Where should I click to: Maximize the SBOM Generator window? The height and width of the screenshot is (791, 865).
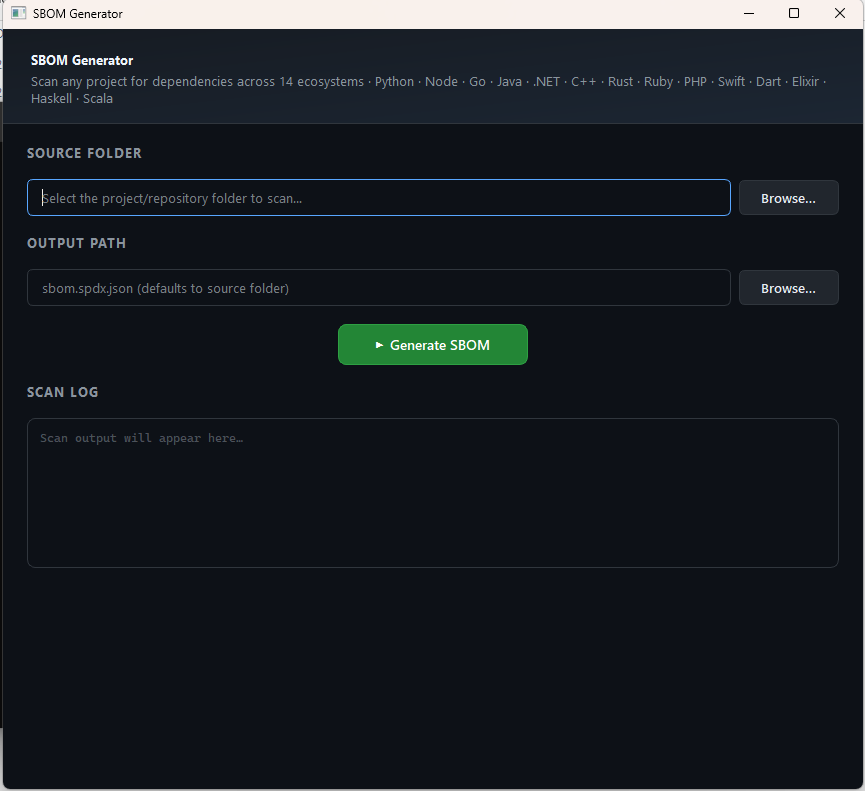794,13
